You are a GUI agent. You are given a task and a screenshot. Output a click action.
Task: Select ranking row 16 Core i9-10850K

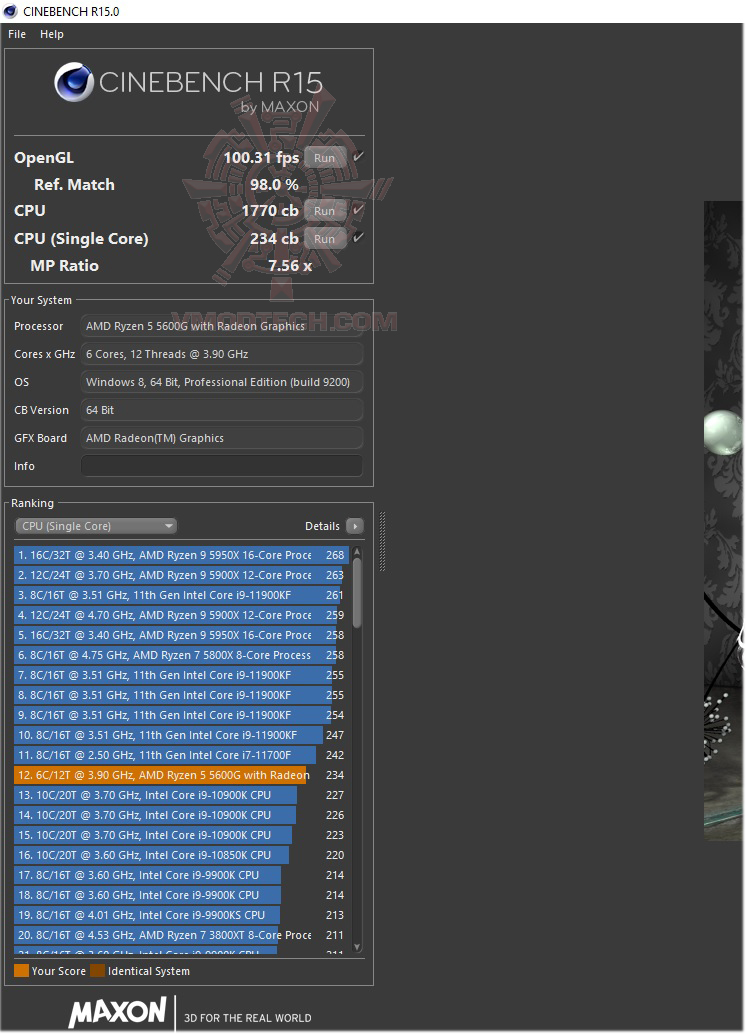(181, 855)
